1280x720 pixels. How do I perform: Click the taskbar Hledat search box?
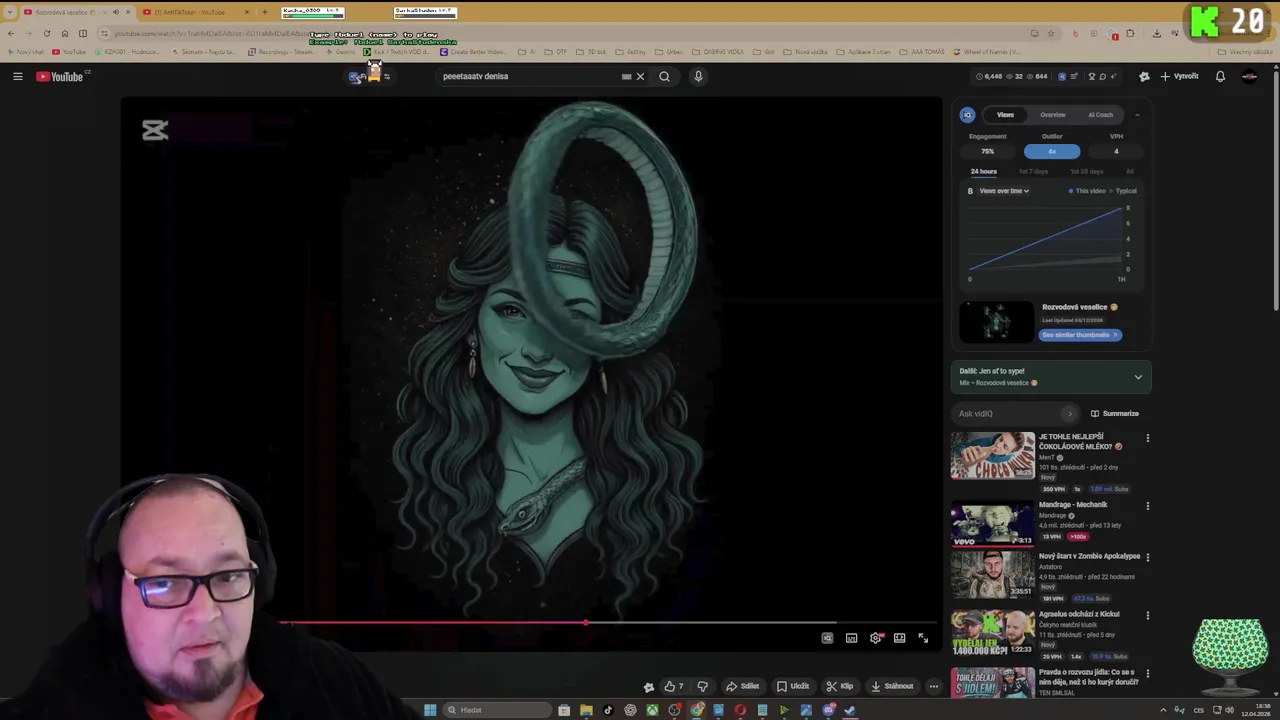497,710
